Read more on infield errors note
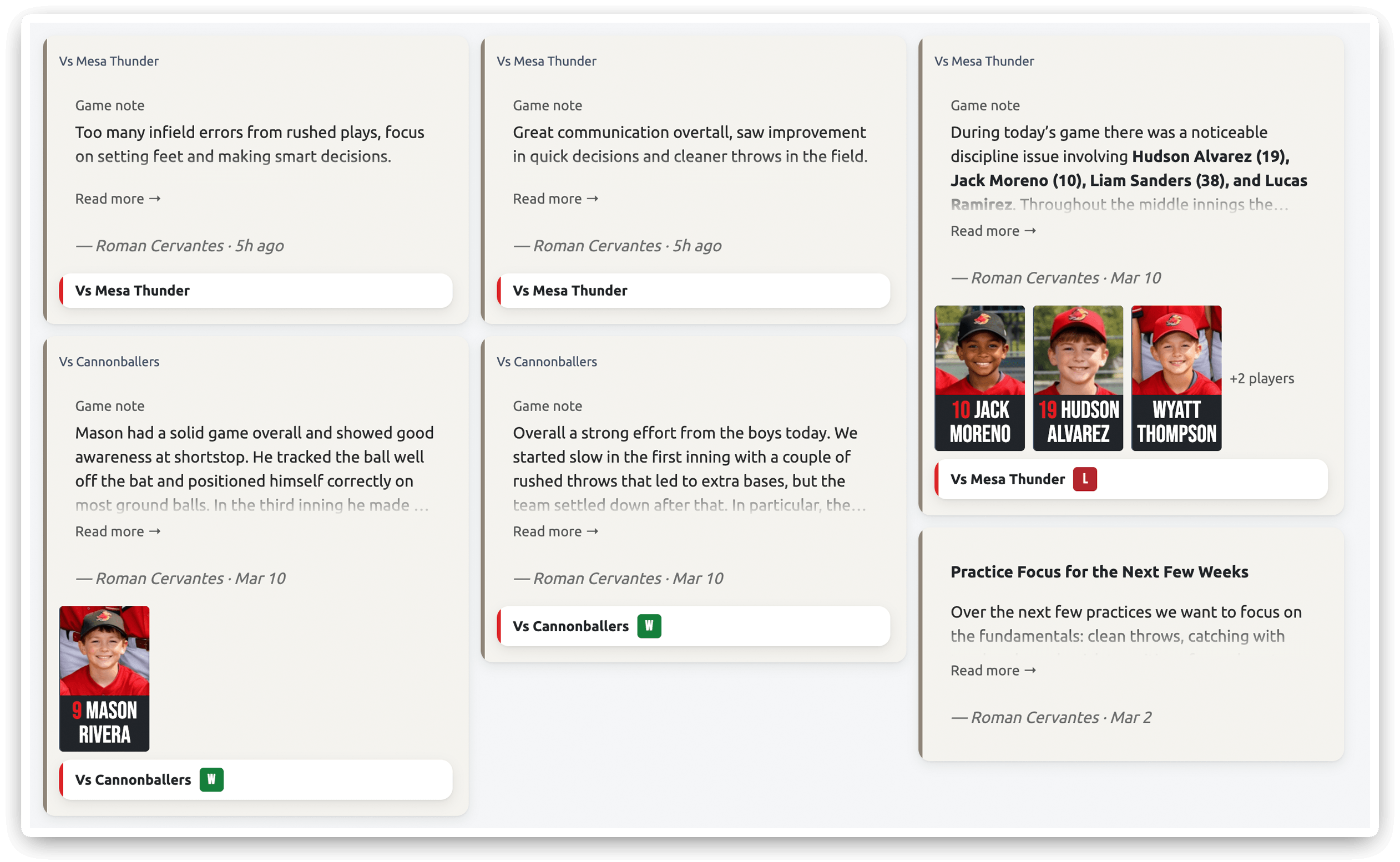1400x862 pixels. tap(118, 199)
